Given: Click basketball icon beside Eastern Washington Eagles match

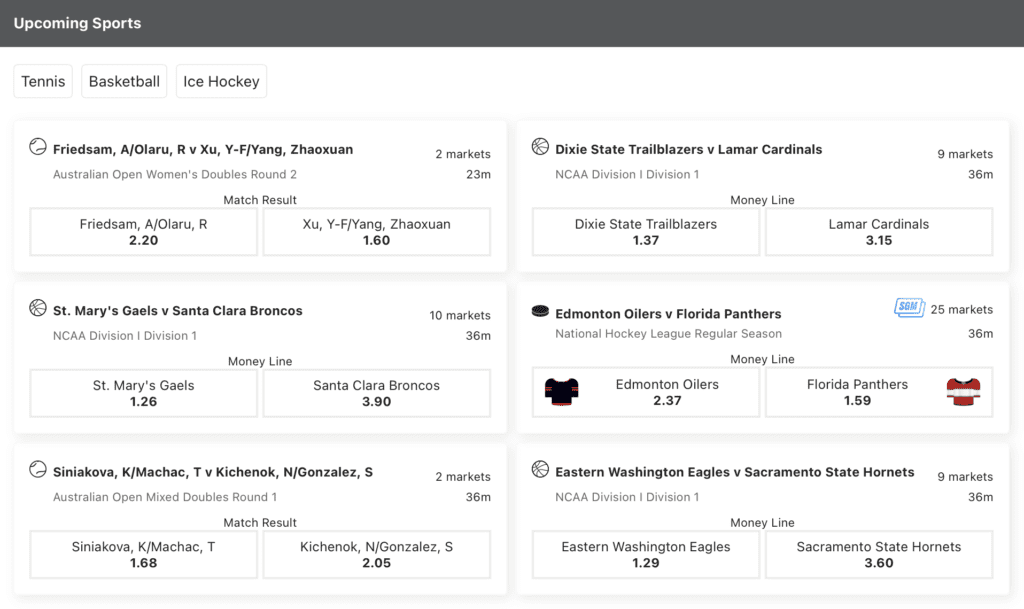Looking at the screenshot, I should pyautogui.click(x=540, y=469).
